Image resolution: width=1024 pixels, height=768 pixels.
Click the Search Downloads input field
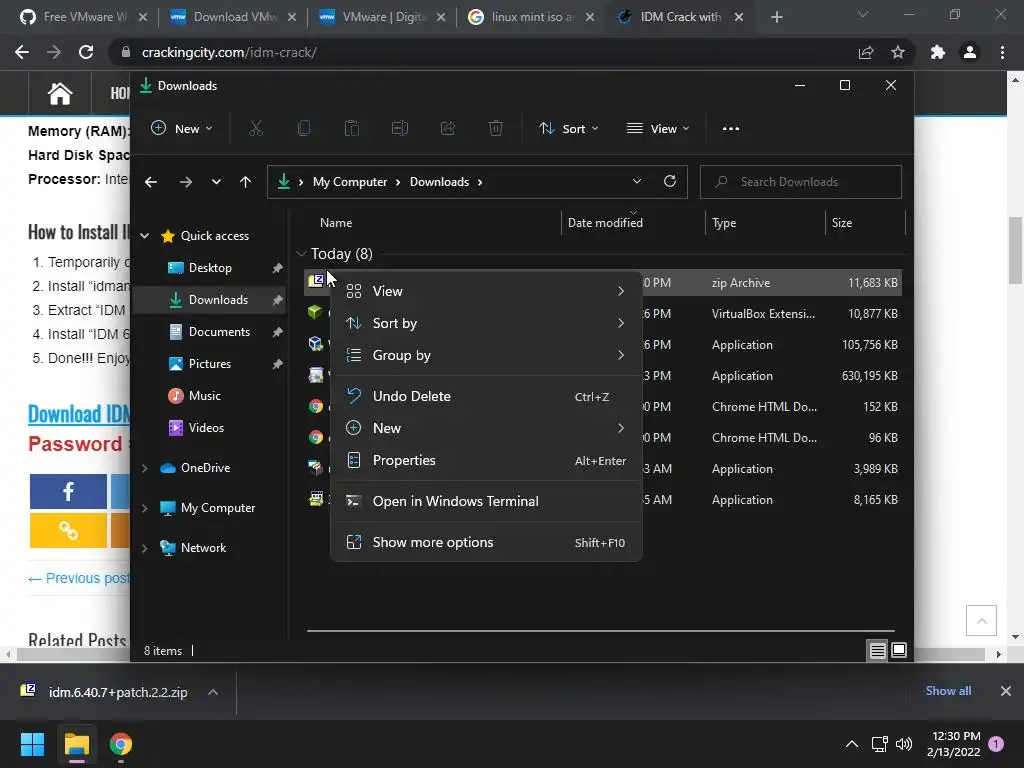(x=801, y=182)
